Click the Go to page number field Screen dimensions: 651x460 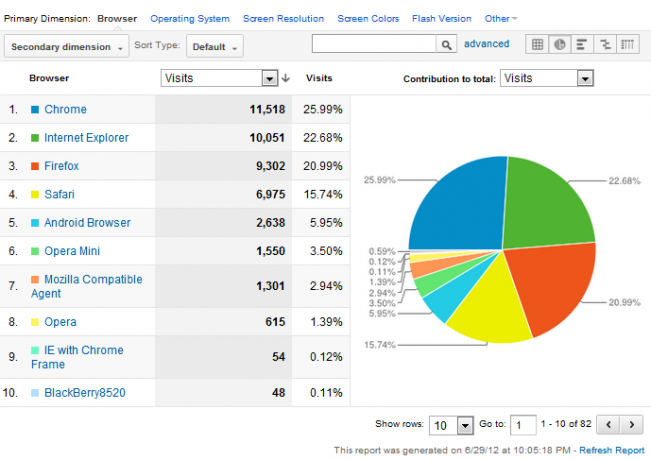pyautogui.click(x=523, y=425)
